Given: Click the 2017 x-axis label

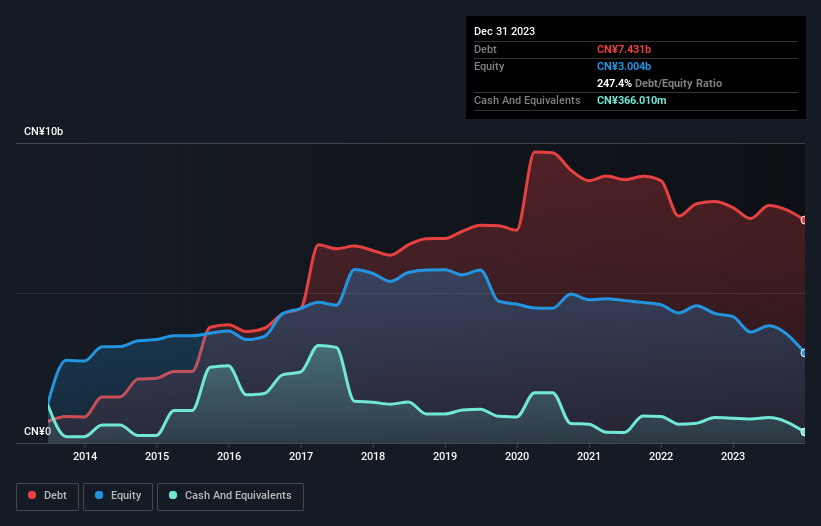Looking at the screenshot, I should (301, 456).
